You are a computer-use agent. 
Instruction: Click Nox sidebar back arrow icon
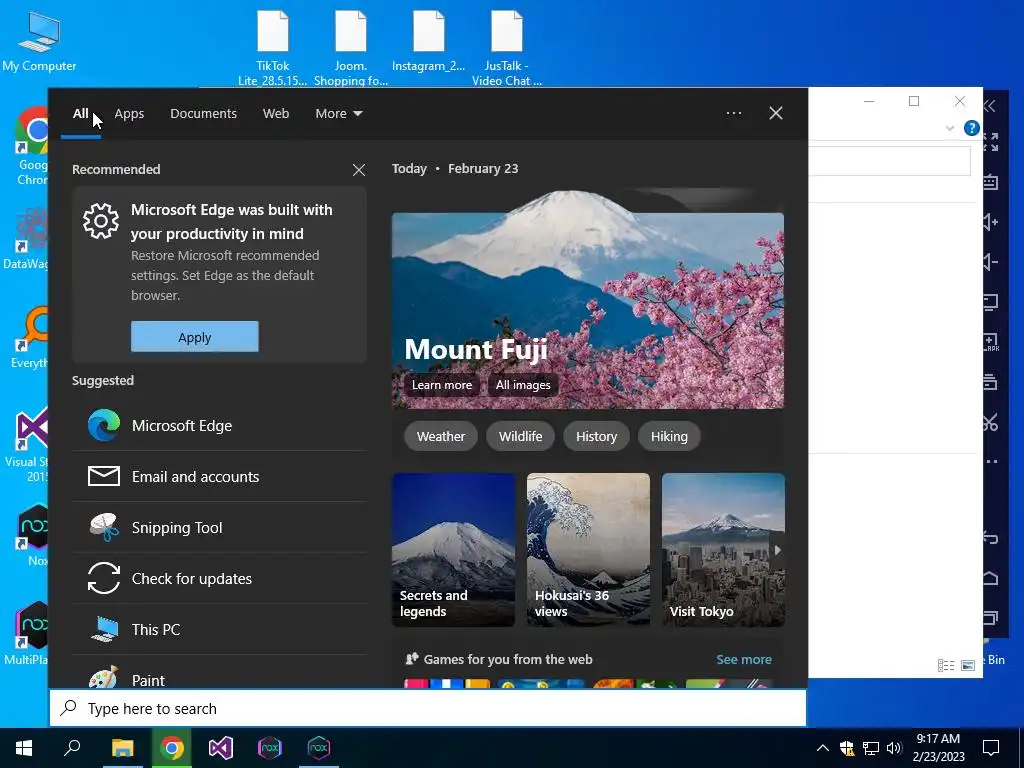tap(990, 538)
